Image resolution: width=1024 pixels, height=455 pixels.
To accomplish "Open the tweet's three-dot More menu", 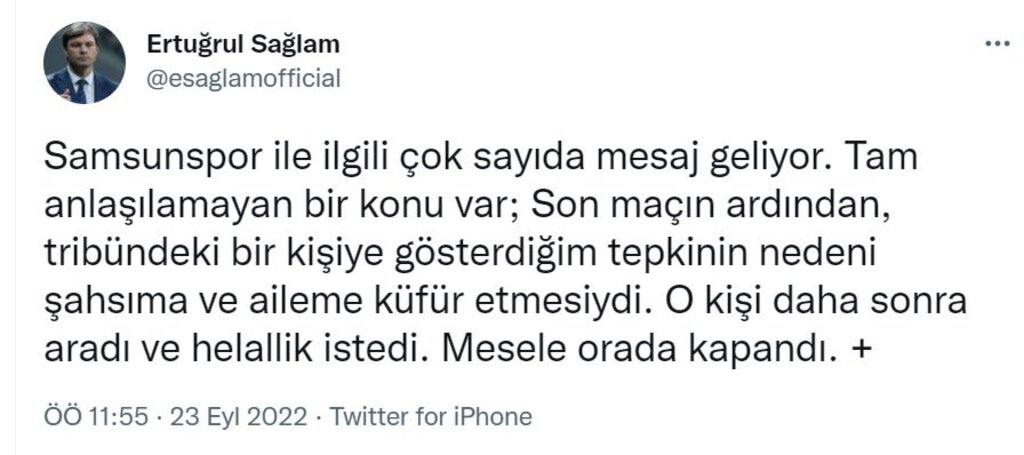I will point(997,45).
